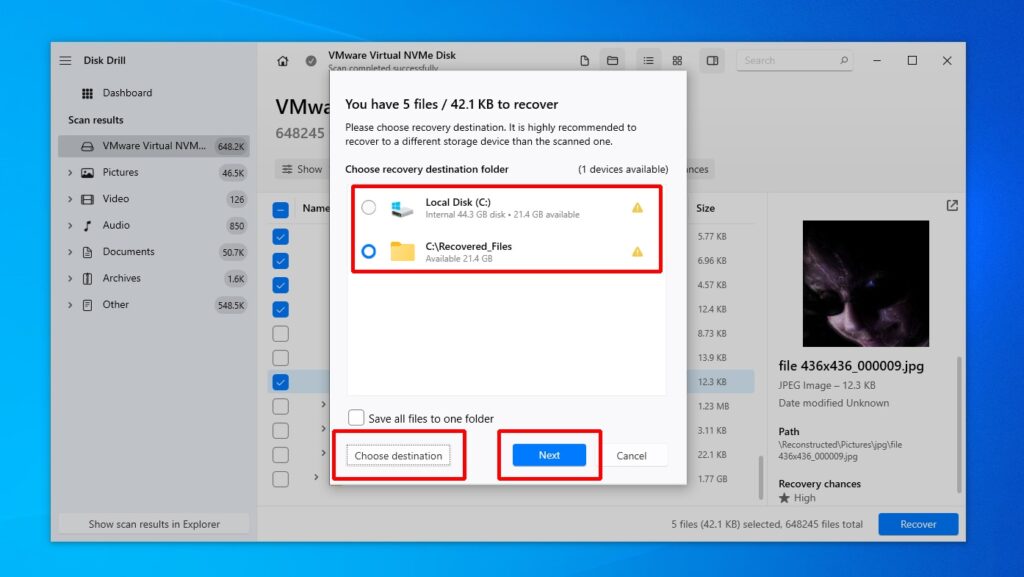This screenshot has width=1024, height=577.
Task: Switch to list view in toolbar
Action: [649, 60]
